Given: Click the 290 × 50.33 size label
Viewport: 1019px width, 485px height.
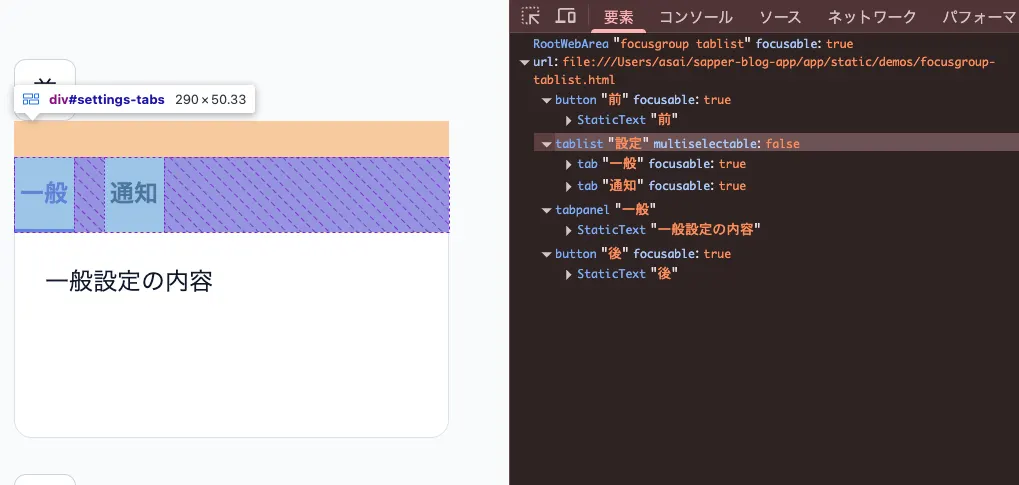Looking at the screenshot, I should (211, 99).
